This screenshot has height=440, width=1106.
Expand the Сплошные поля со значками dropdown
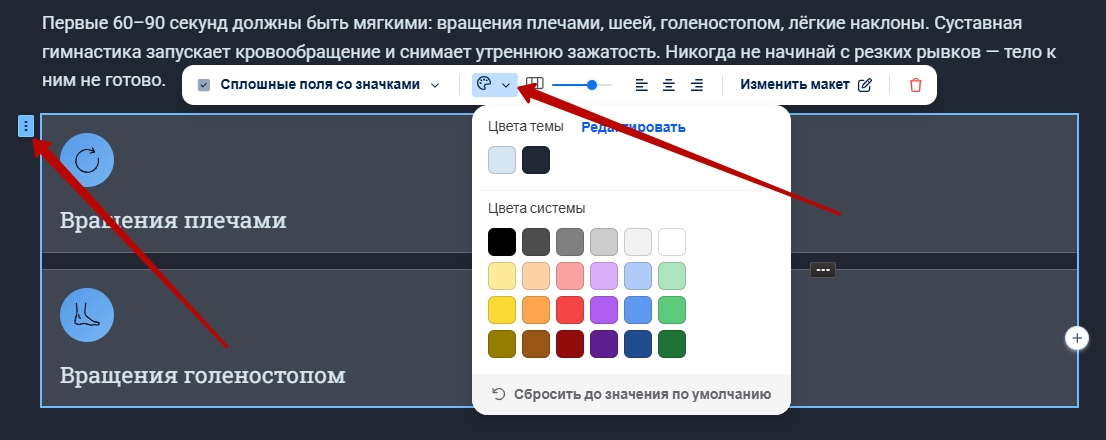(435, 85)
